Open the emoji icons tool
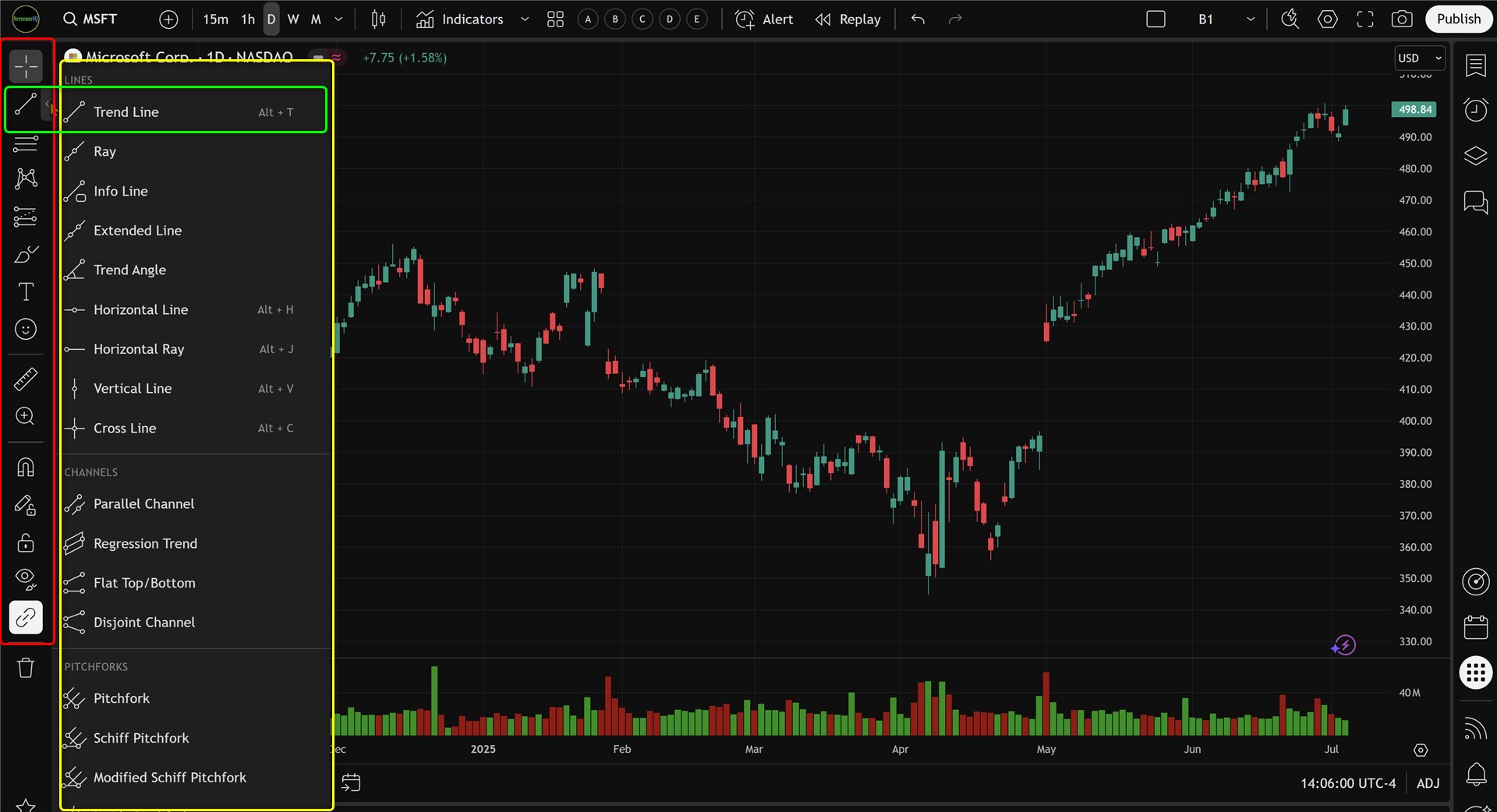The image size is (1497, 812). click(26, 330)
